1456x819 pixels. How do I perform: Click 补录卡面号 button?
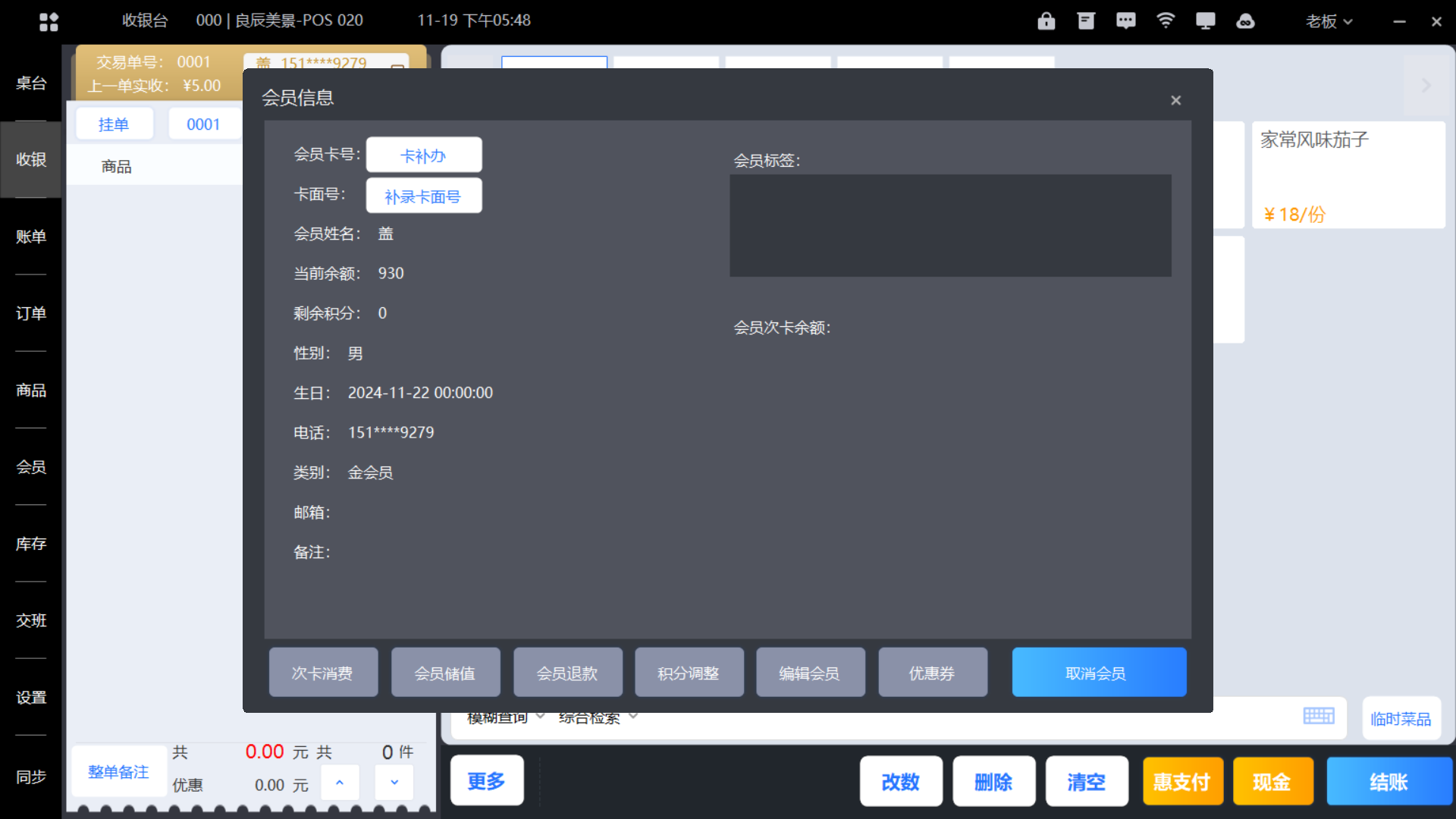point(423,196)
